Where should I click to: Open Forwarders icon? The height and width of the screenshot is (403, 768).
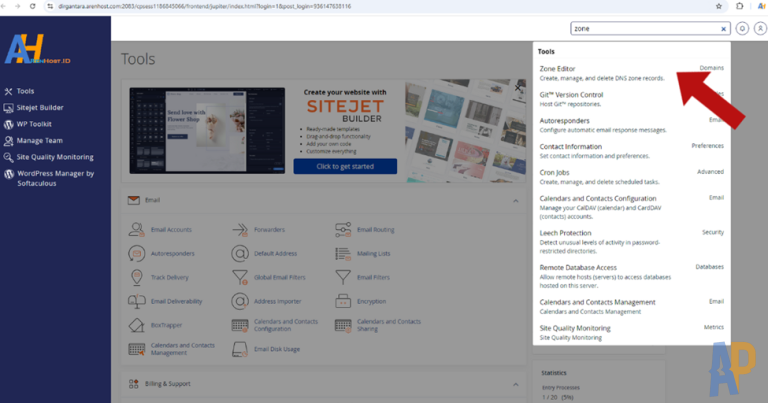pos(240,230)
